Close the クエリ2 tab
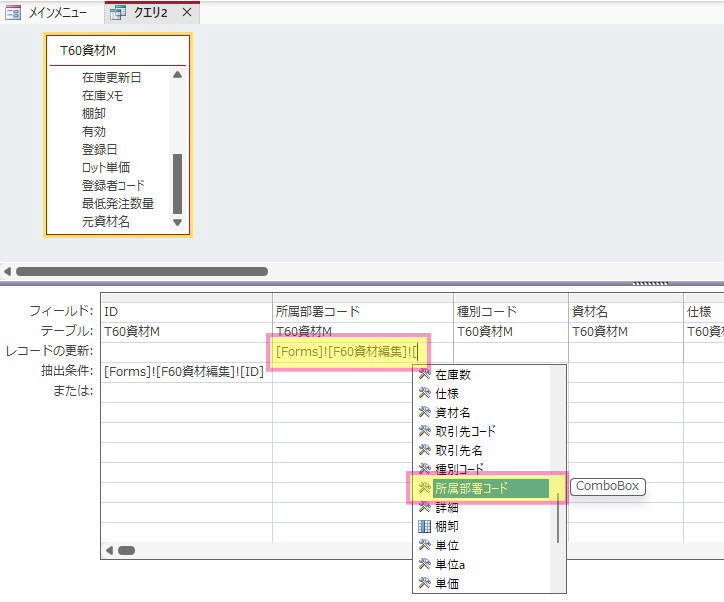This screenshot has width=724, height=602. [187, 12]
